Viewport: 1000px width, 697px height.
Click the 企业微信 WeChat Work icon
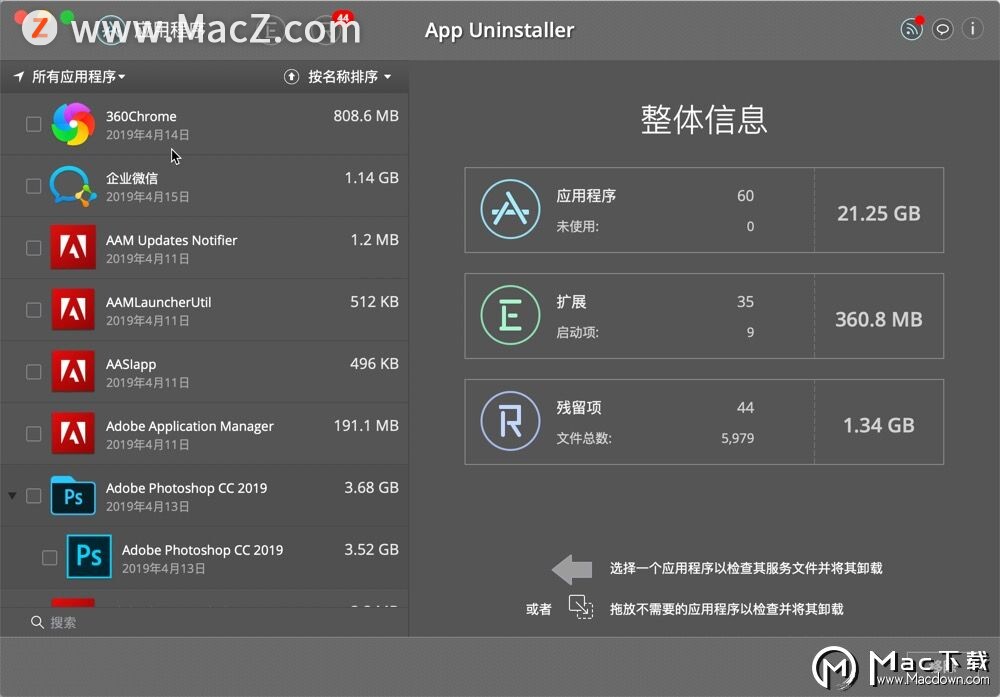[x=70, y=186]
